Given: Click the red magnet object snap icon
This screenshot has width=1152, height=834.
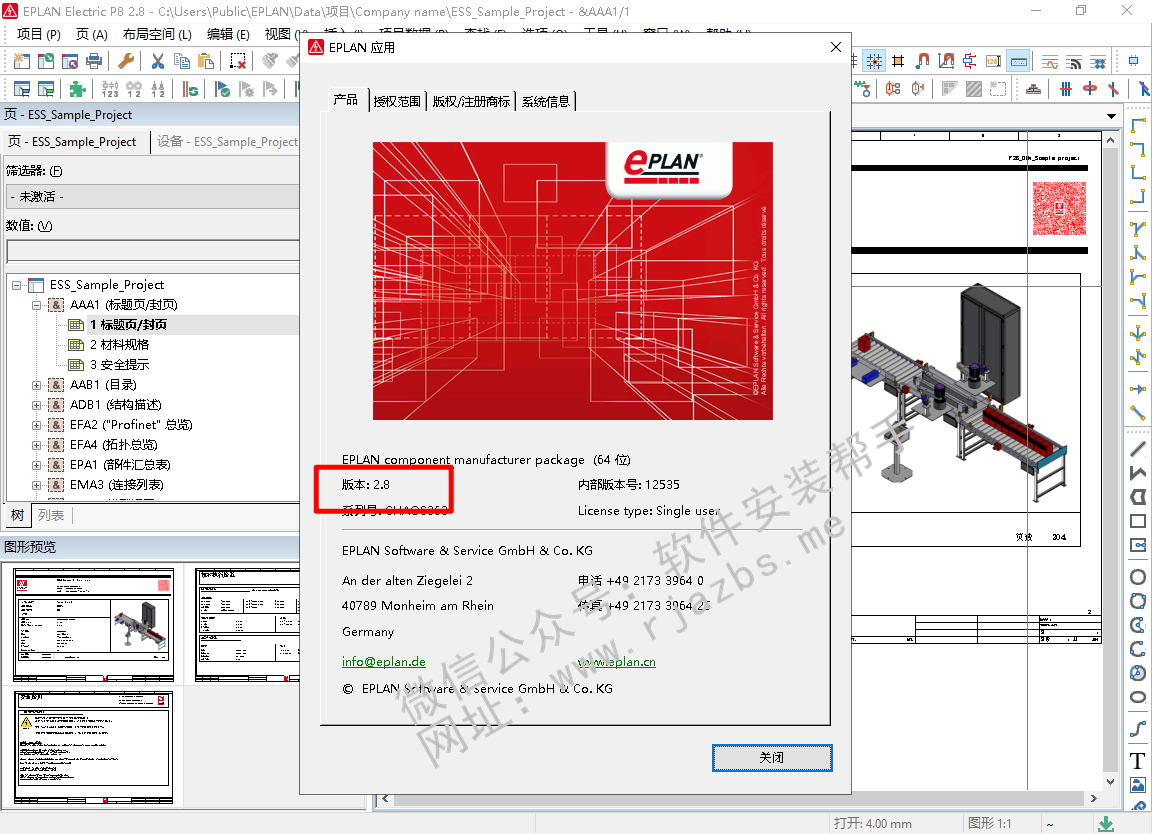Looking at the screenshot, I should pyautogui.click(x=922, y=61).
